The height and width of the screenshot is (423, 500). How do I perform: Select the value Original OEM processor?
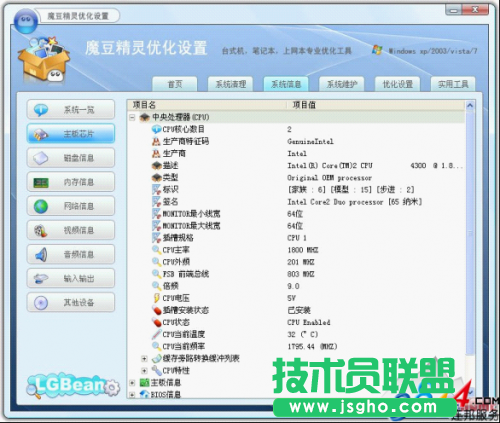[x=329, y=178]
